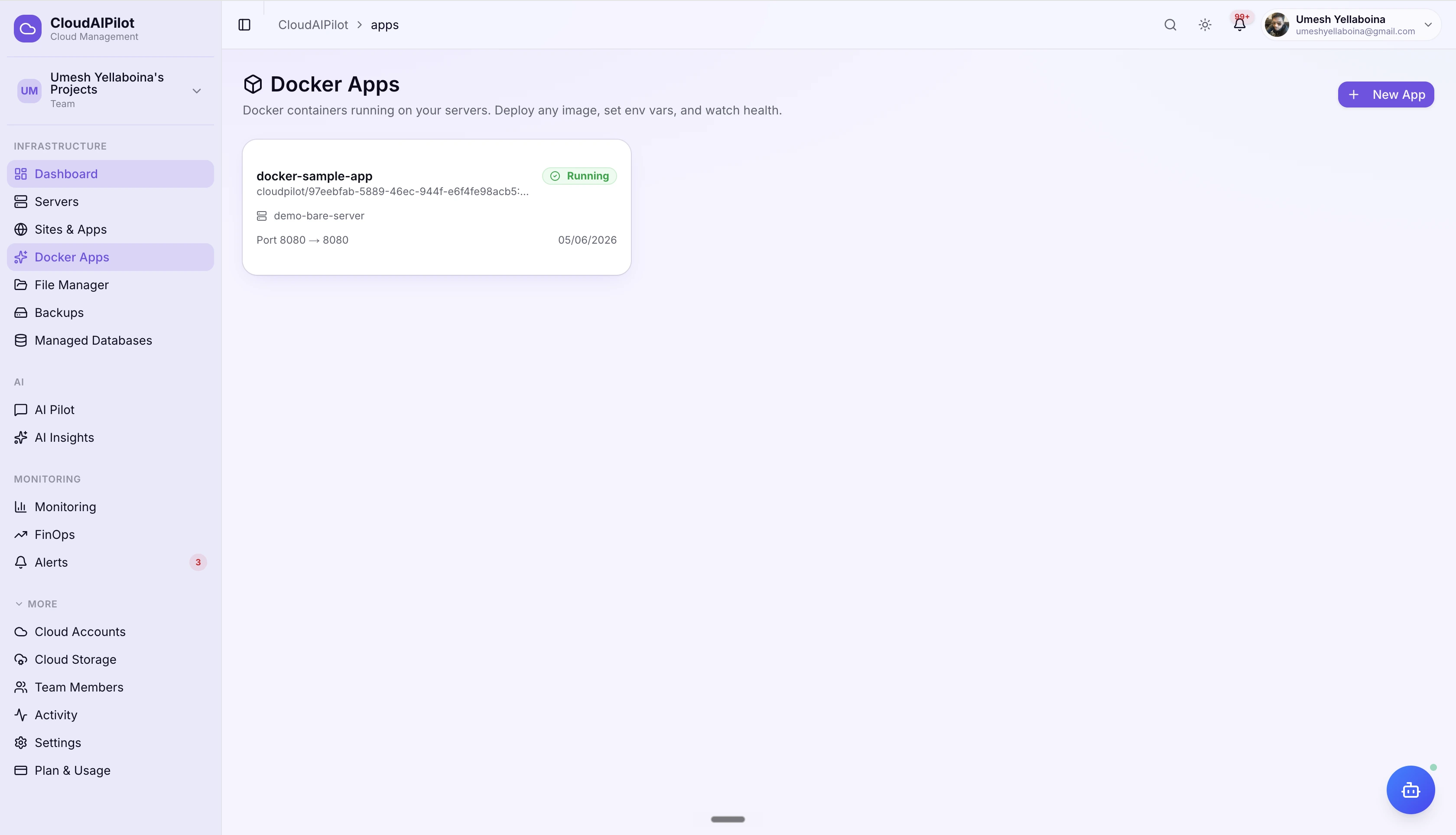The image size is (1456, 835).
Task: Open Managed Databases menu label
Action: tap(94, 341)
